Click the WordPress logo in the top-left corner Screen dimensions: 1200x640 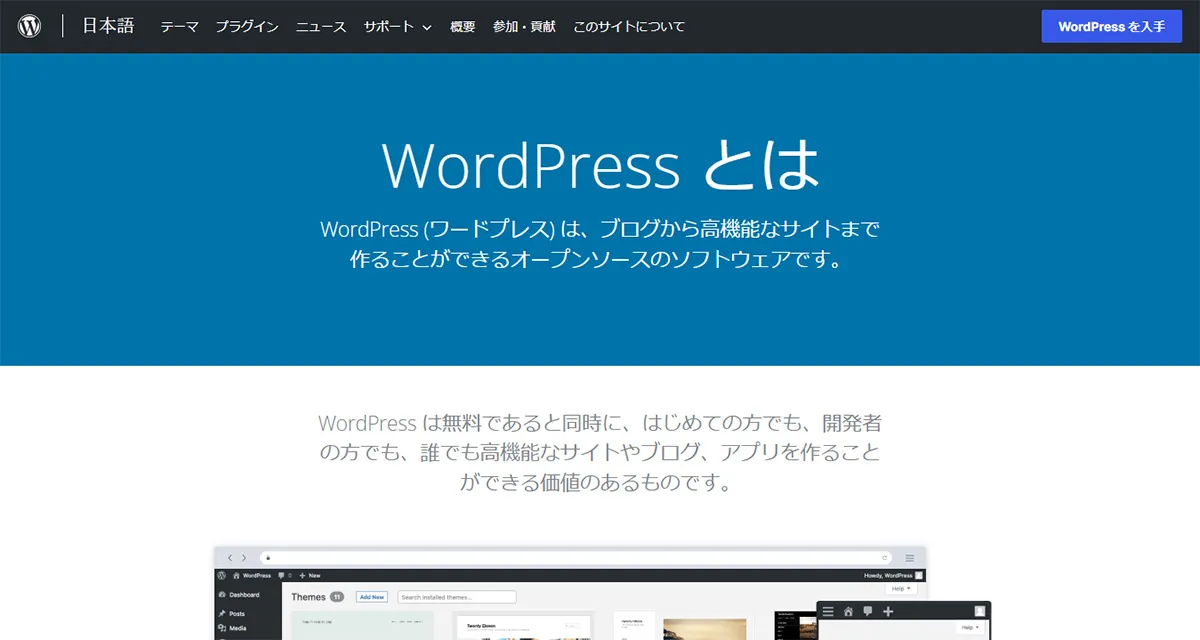point(29,26)
